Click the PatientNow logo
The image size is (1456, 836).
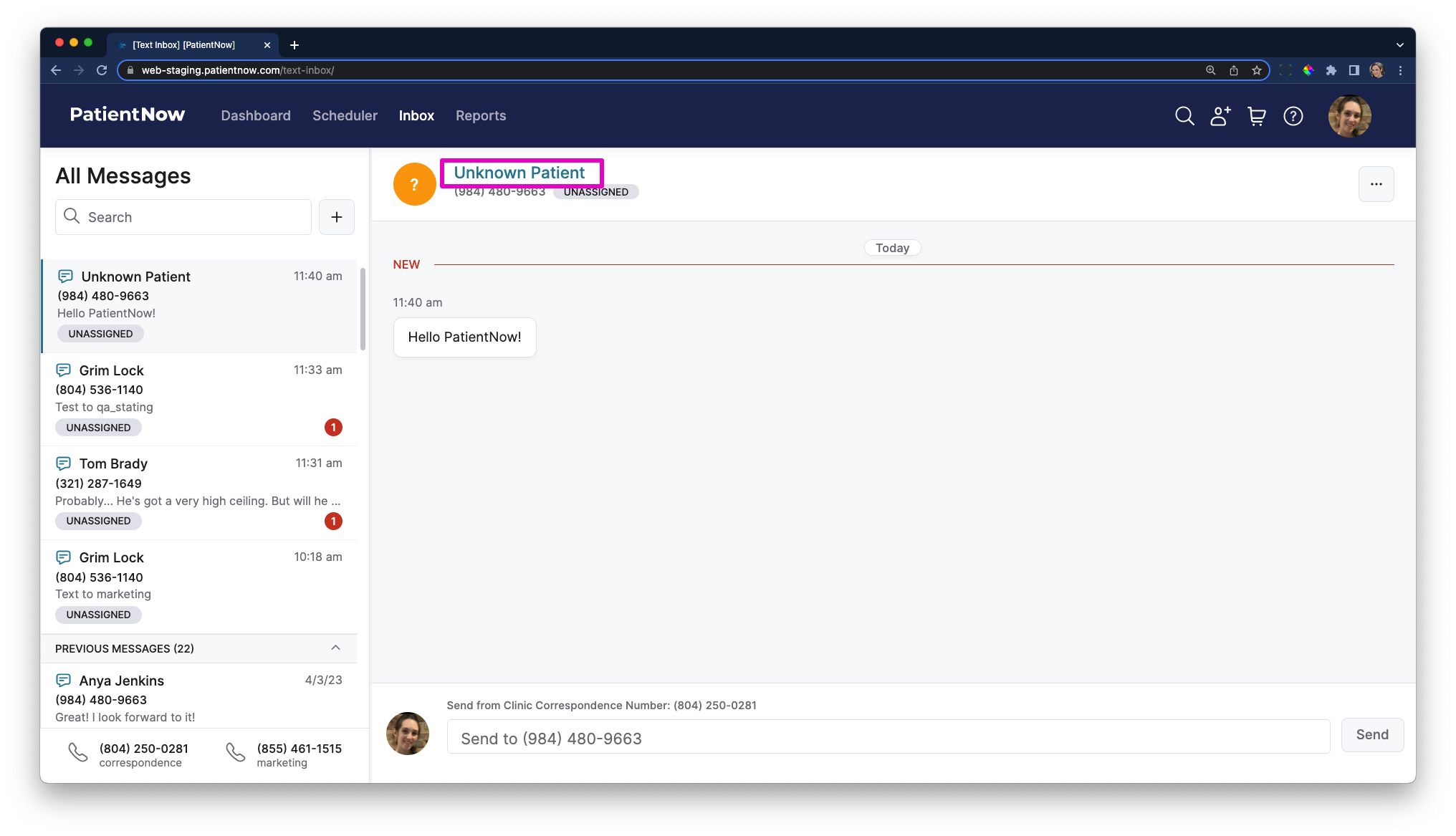pos(128,115)
